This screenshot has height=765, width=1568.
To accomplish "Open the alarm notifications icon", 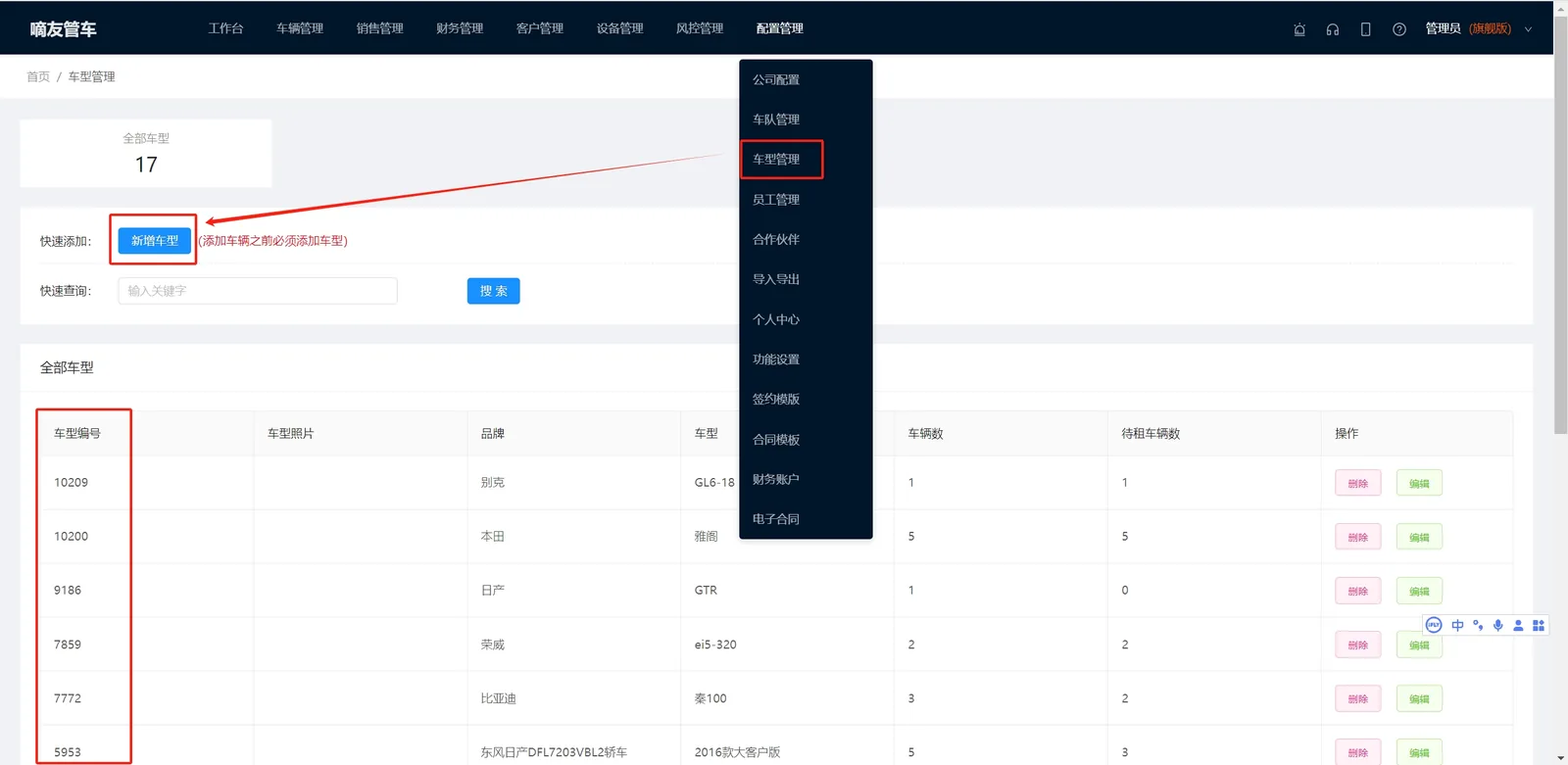I will coord(1299,29).
